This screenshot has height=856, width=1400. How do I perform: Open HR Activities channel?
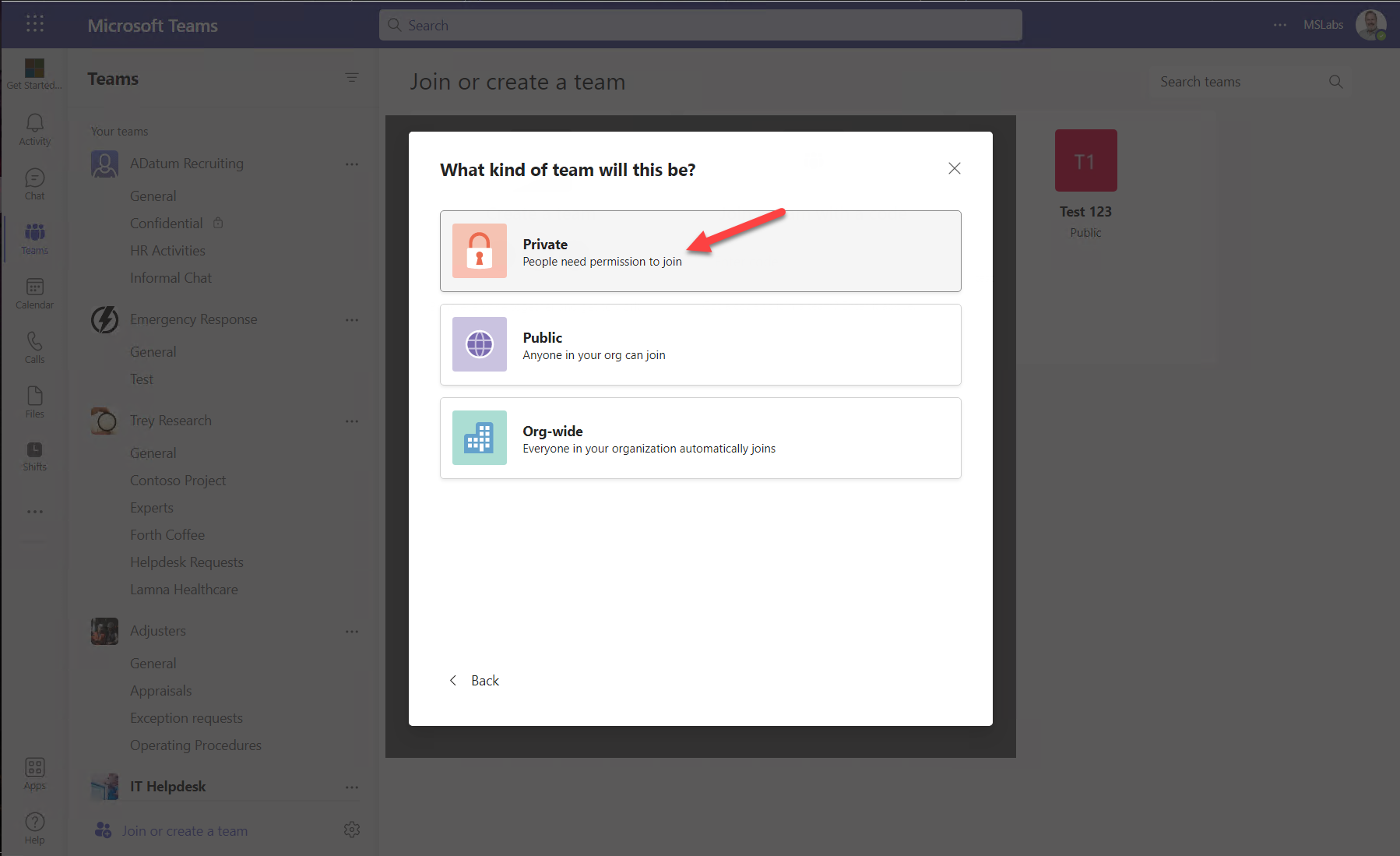(167, 251)
